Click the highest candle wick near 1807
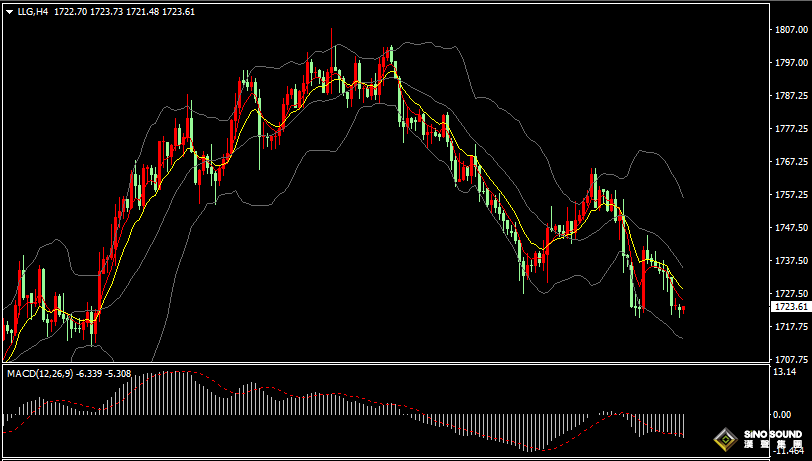Image resolution: width=812 pixels, height=461 pixels. [333, 35]
